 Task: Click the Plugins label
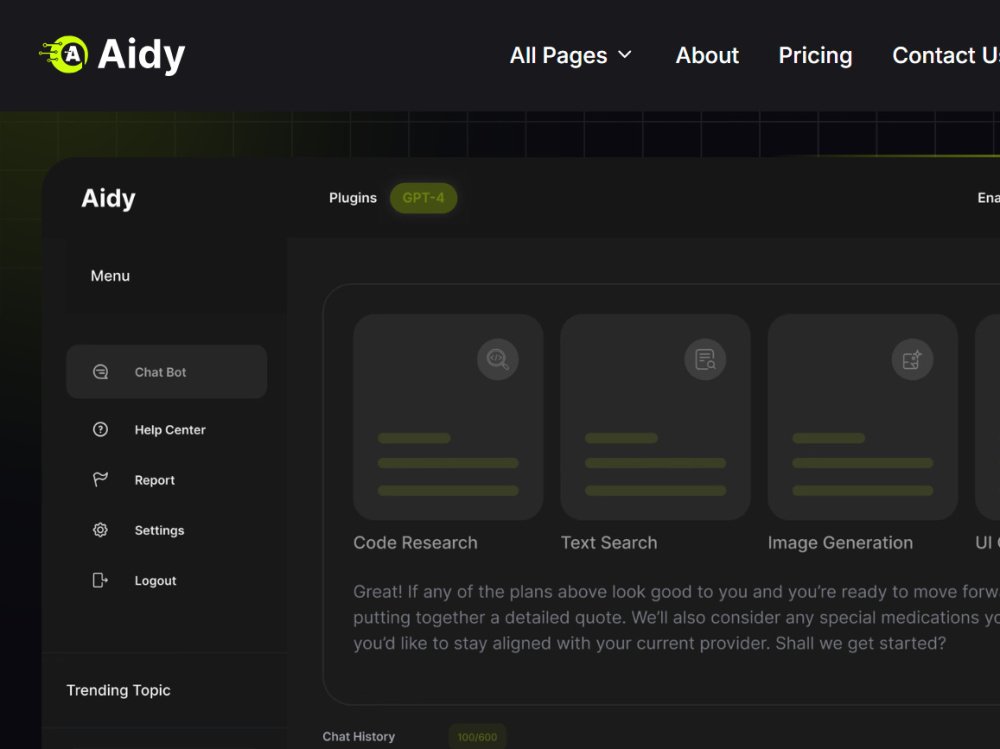point(353,198)
